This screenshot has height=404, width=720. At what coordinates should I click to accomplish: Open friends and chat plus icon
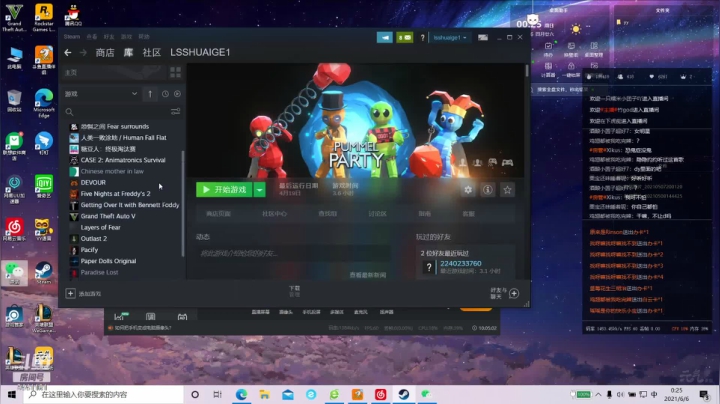514,293
